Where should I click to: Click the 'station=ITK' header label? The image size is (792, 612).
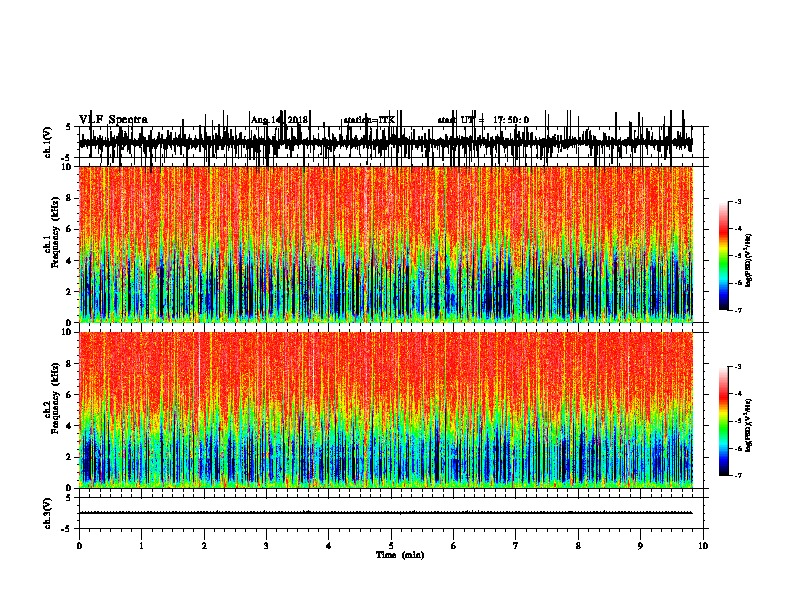pyautogui.click(x=369, y=120)
